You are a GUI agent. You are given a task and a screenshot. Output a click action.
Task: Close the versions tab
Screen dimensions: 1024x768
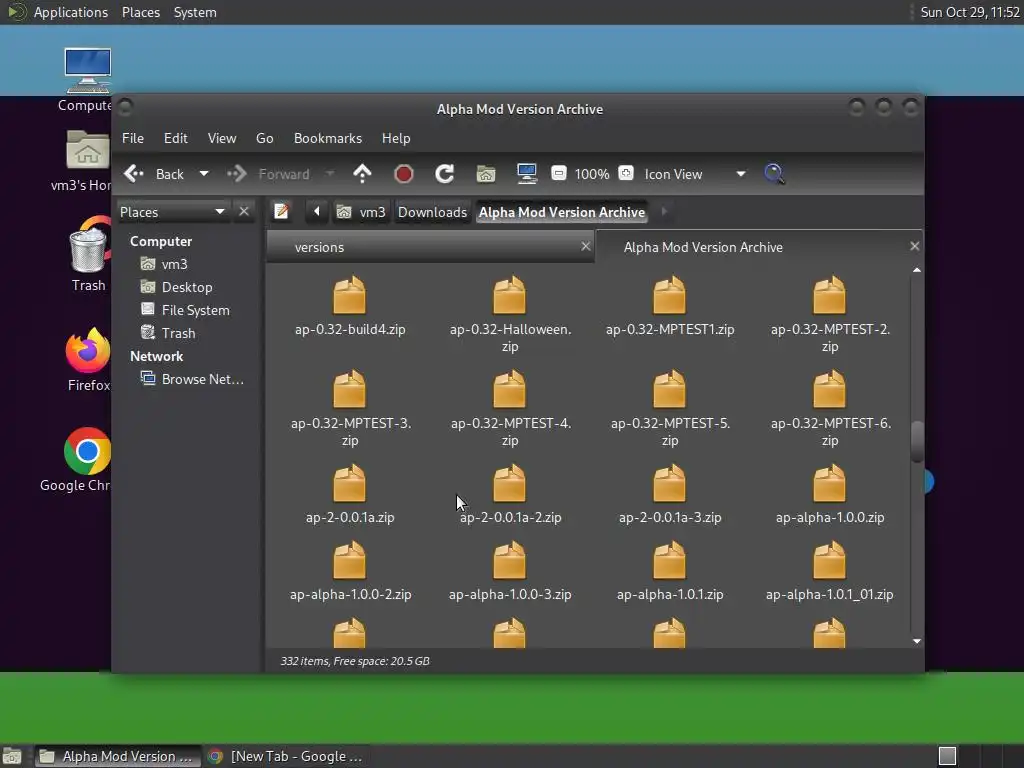point(586,246)
